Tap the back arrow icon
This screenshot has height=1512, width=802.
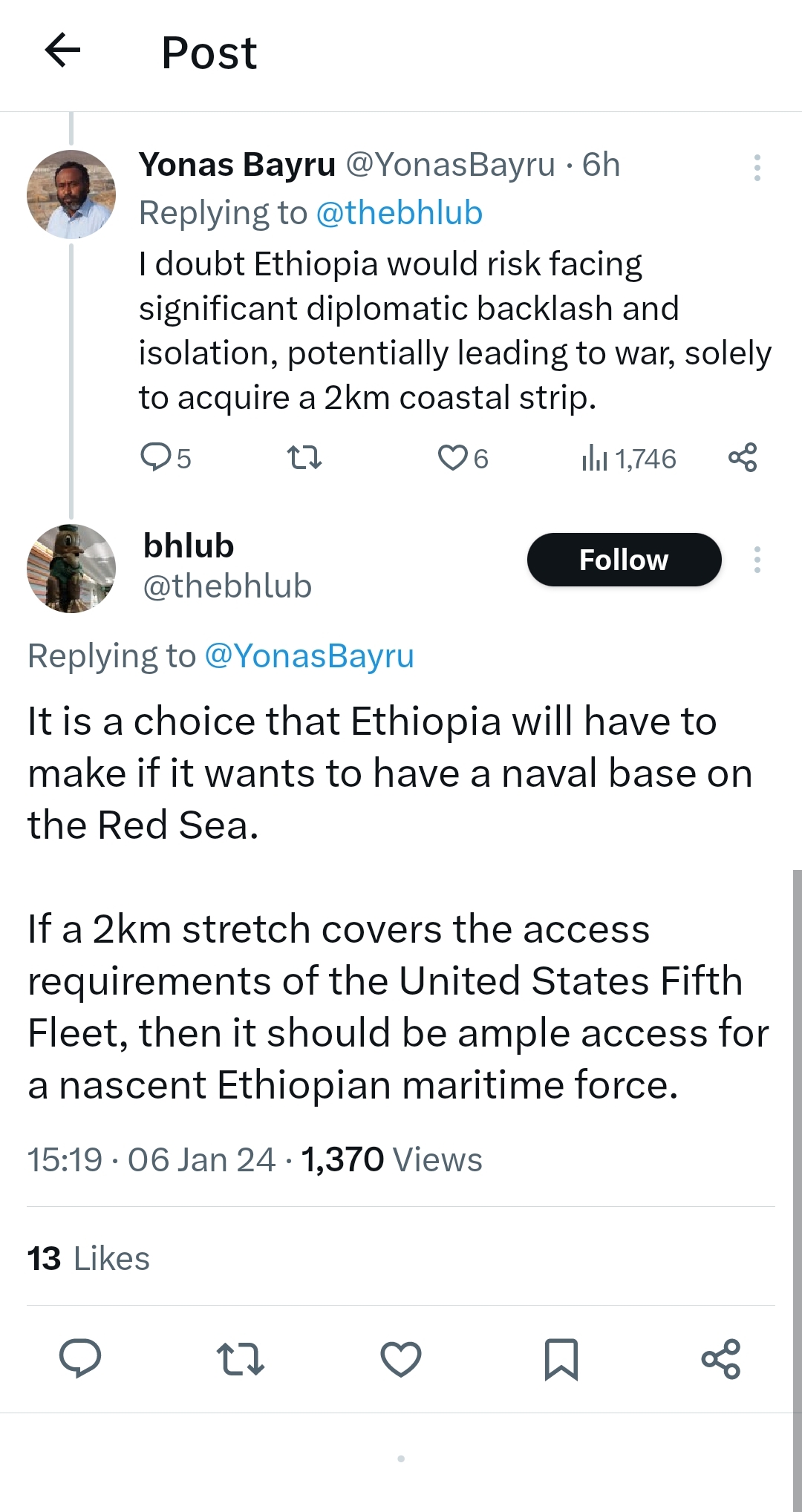[63, 51]
